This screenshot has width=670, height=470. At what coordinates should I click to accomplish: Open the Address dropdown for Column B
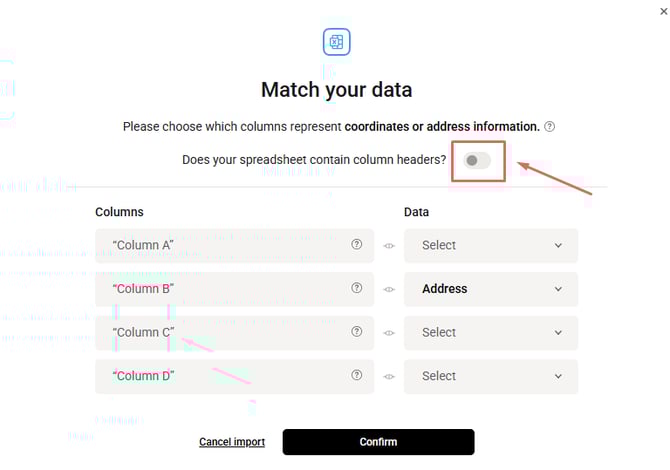coord(491,289)
